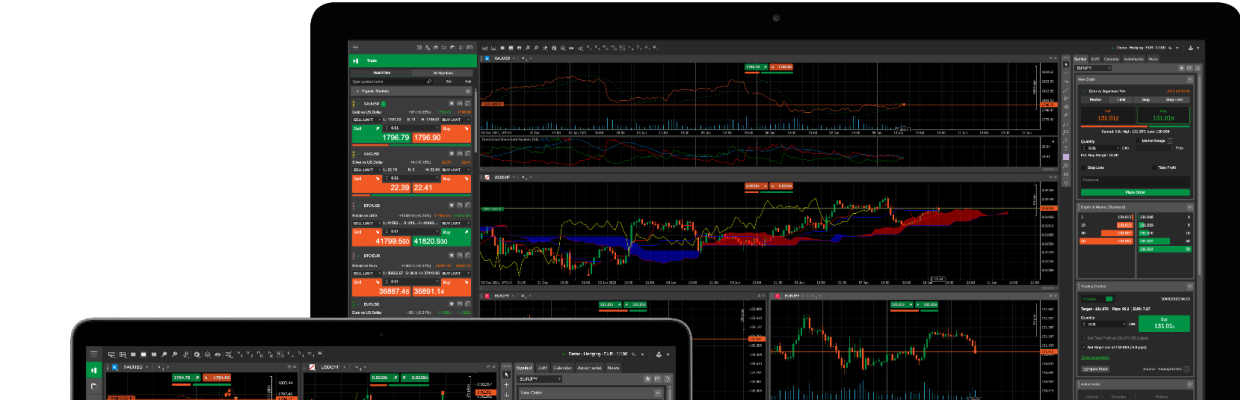This screenshot has width=1240, height=400.
Task: Collapse the Trading Central panel
Action: 1189,286
